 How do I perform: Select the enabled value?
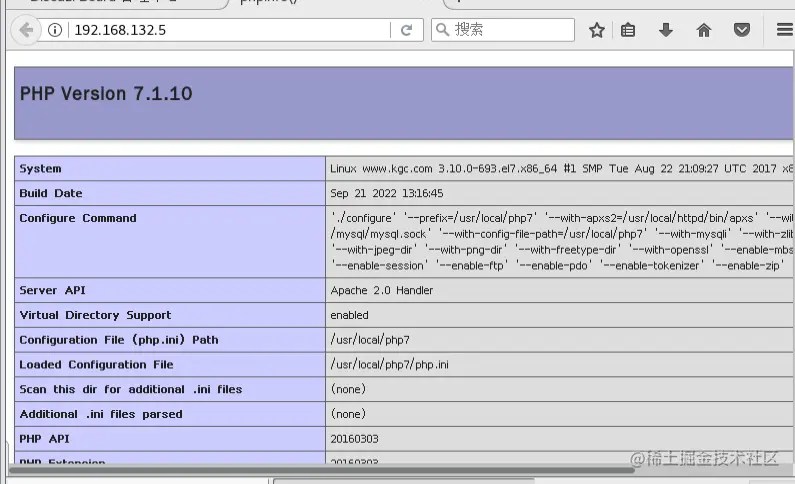click(349, 315)
